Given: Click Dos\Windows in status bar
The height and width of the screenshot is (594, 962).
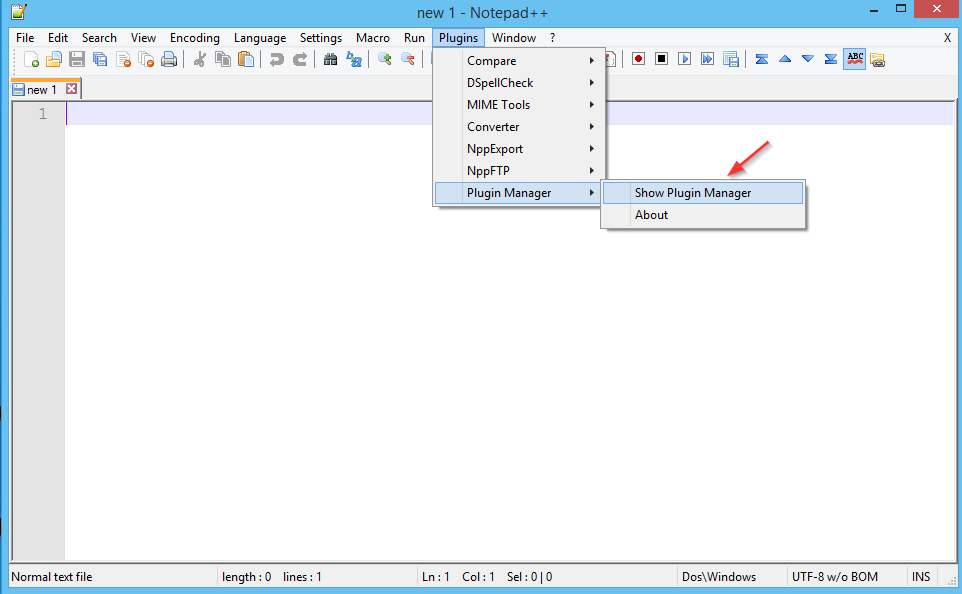Looking at the screenshot, I should point(719,577).
